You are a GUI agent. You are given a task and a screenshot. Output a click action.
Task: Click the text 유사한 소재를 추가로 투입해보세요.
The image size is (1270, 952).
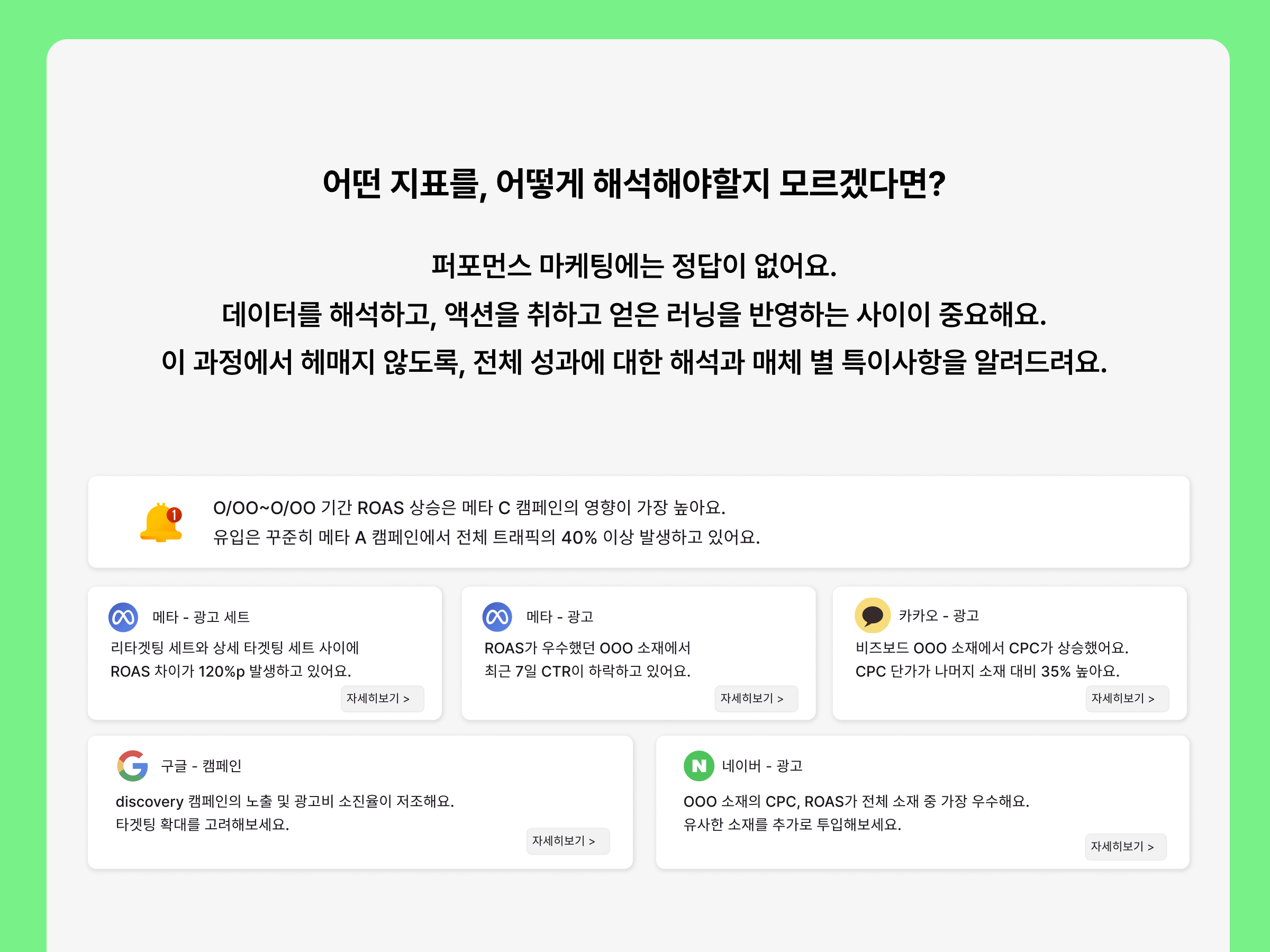coord(792,825)
